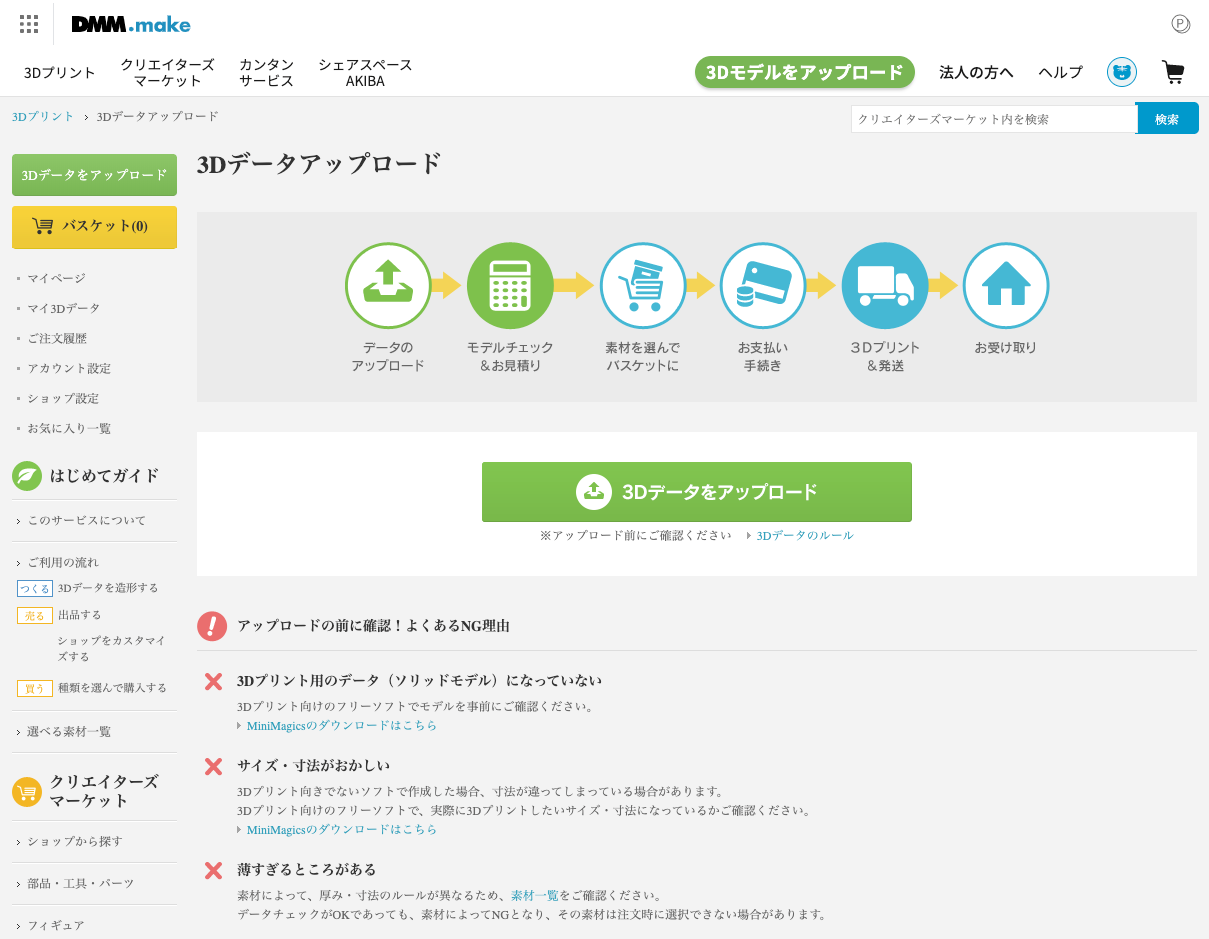Open ショップ設定

coord(63,398)
